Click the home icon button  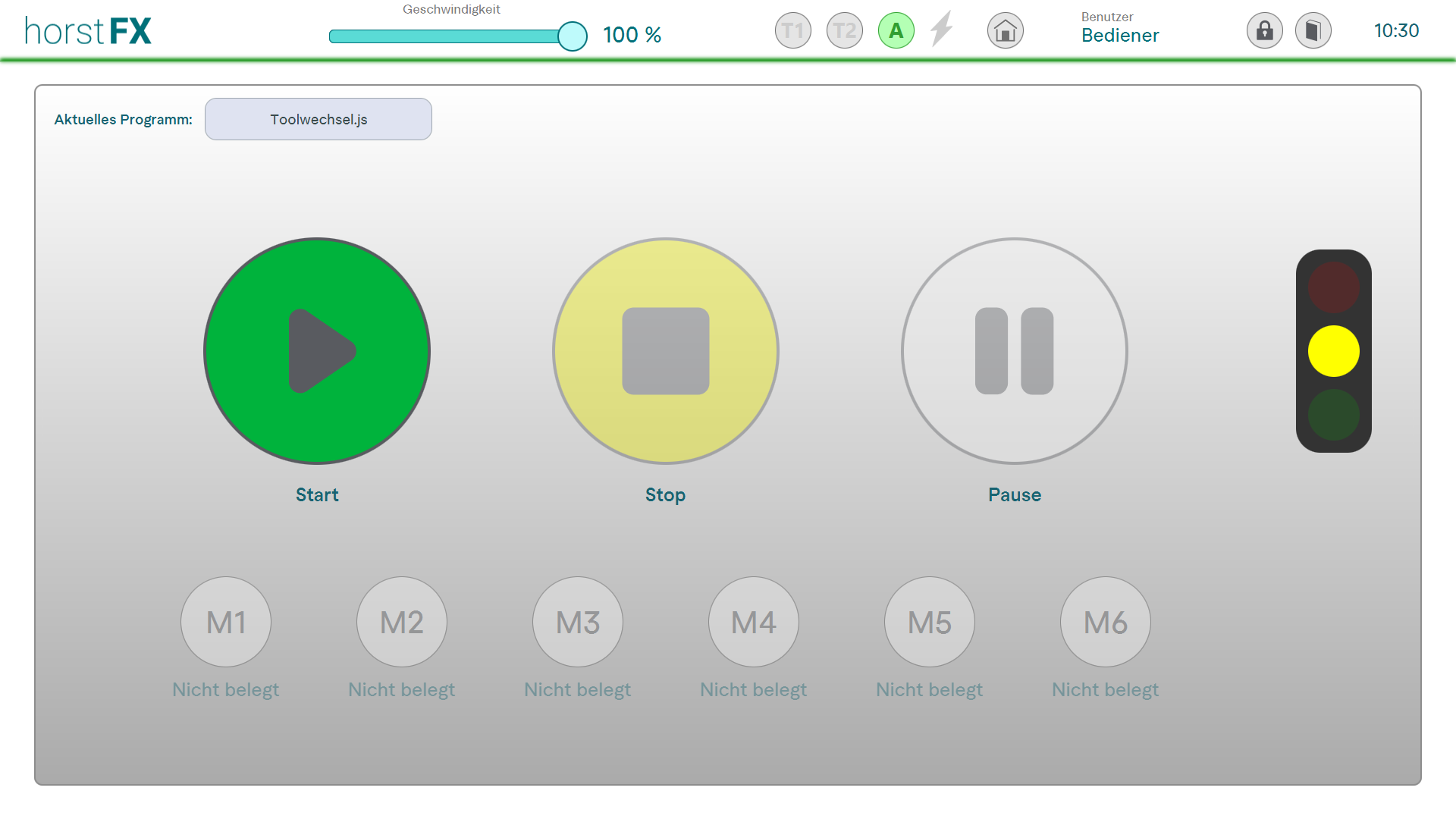click(1005, 31)
